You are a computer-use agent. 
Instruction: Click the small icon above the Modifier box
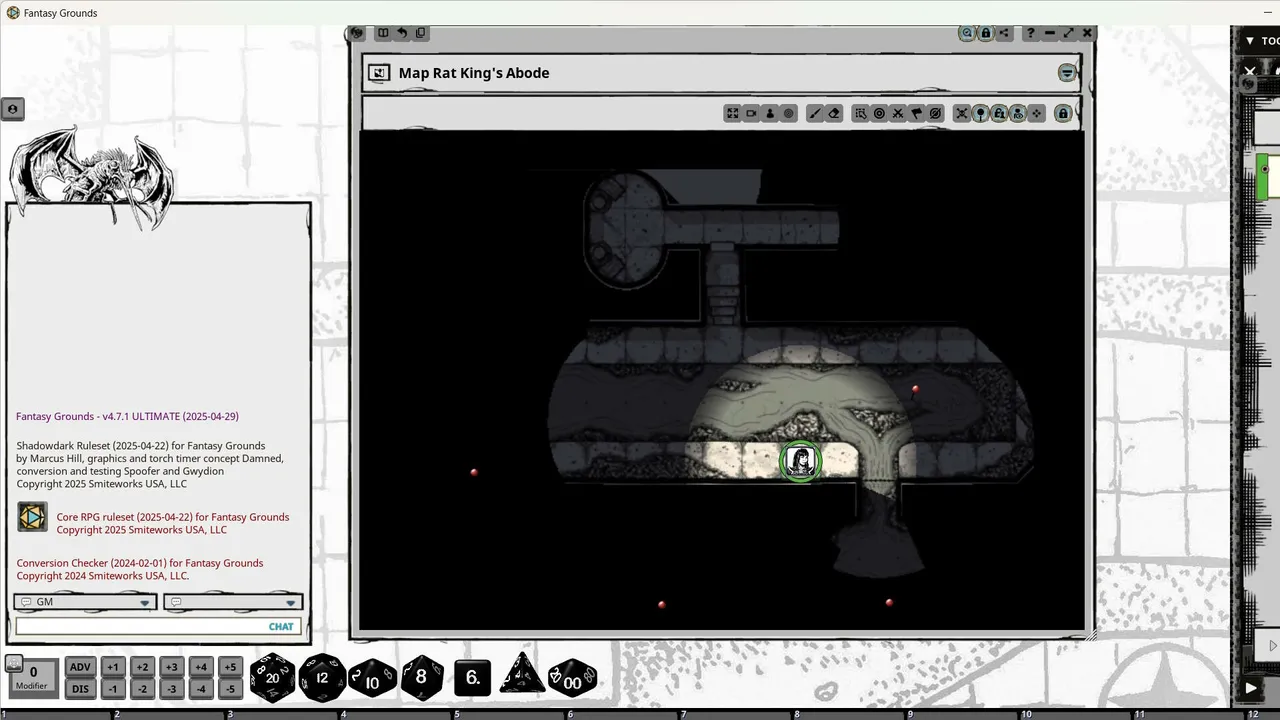point(14,663)
